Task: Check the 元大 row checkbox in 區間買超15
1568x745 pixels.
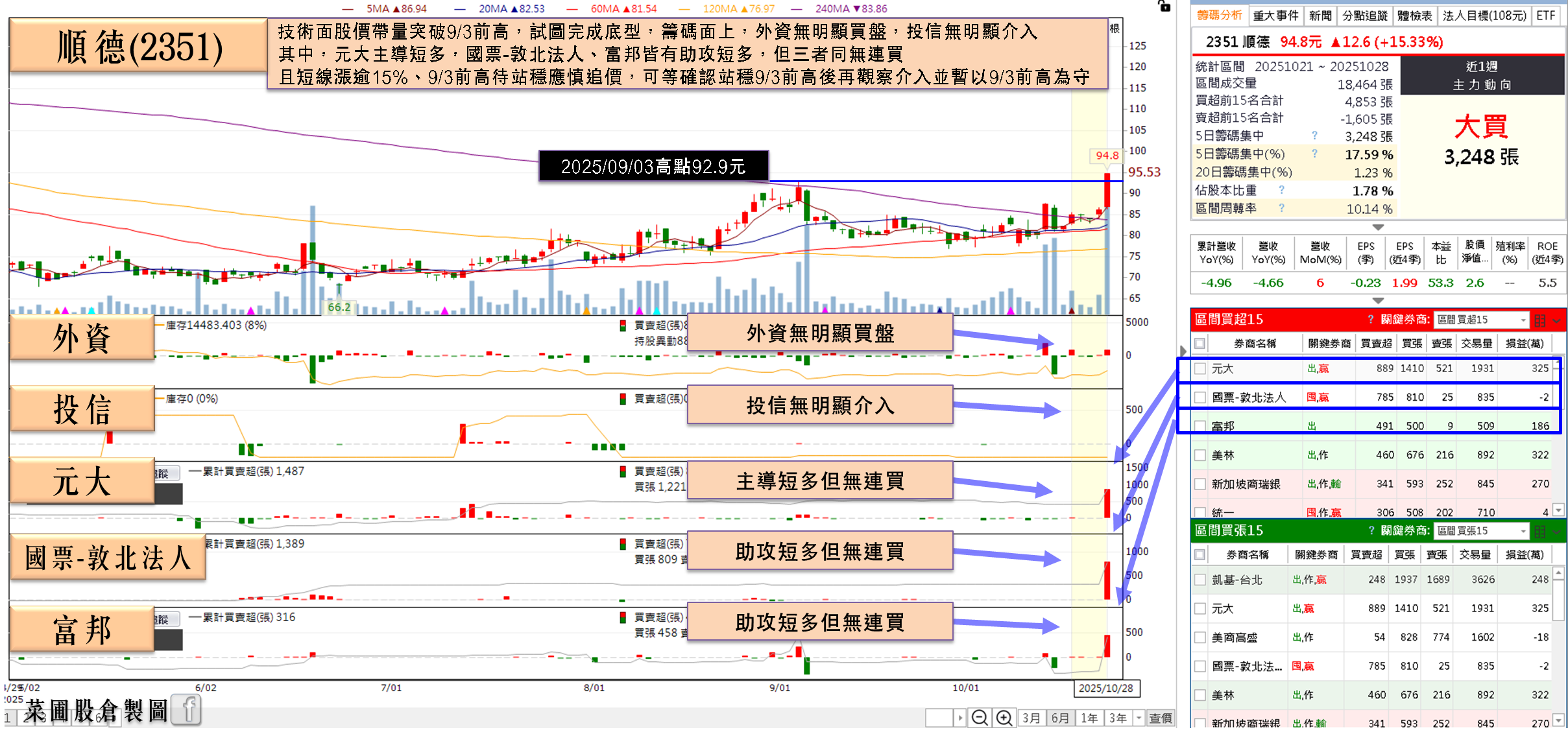Action: [x=1200, y=368]
